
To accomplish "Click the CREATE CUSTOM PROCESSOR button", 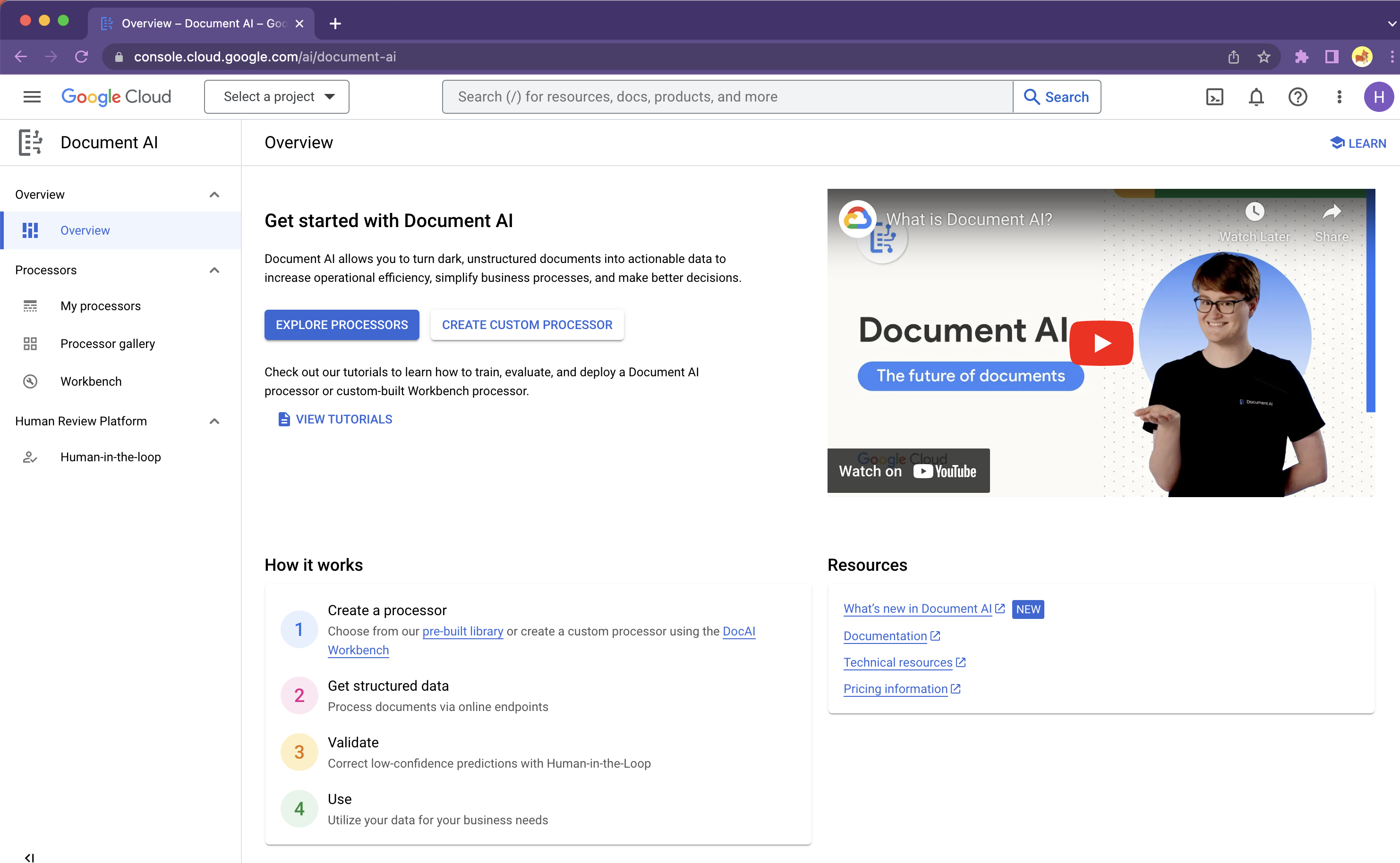I will [527, 324].
